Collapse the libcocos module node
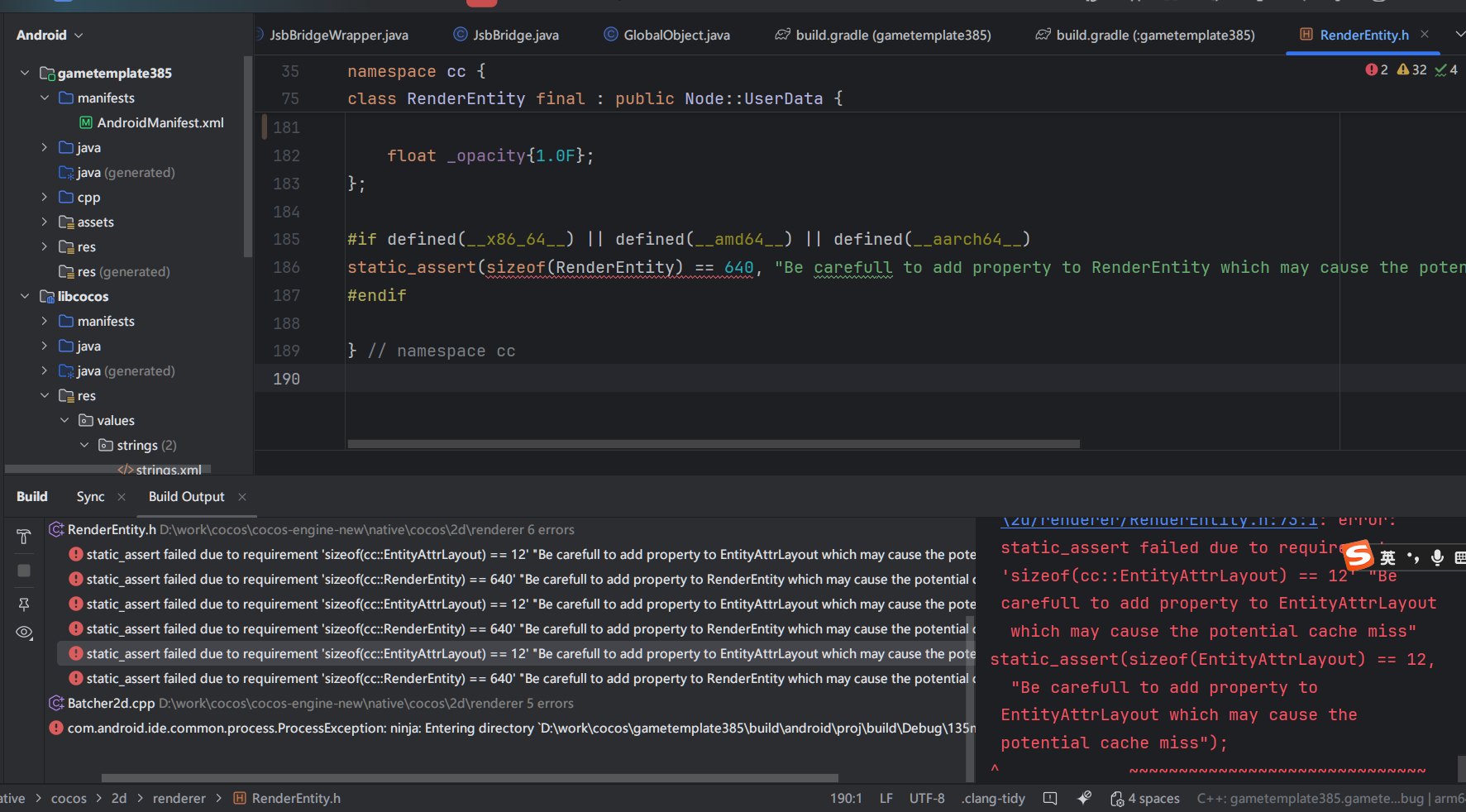The image size is (1466, 812). coord(25,297)
